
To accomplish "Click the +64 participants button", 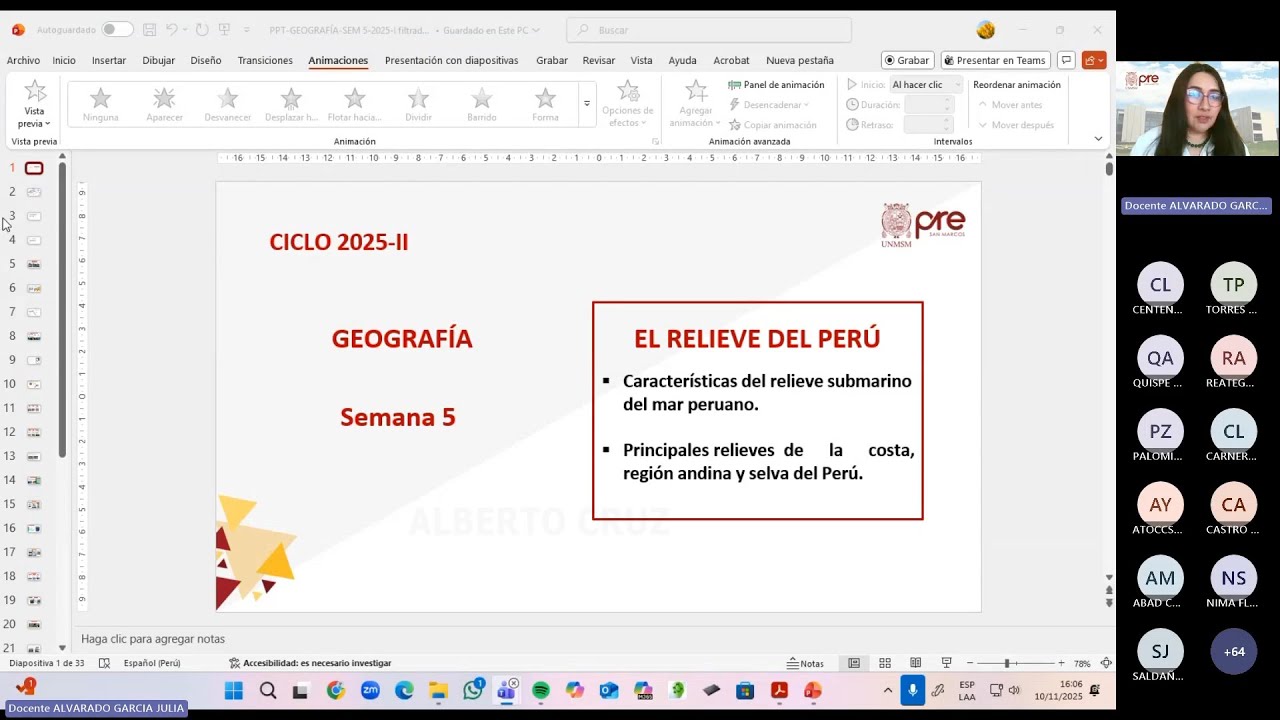I will 1234,652.
